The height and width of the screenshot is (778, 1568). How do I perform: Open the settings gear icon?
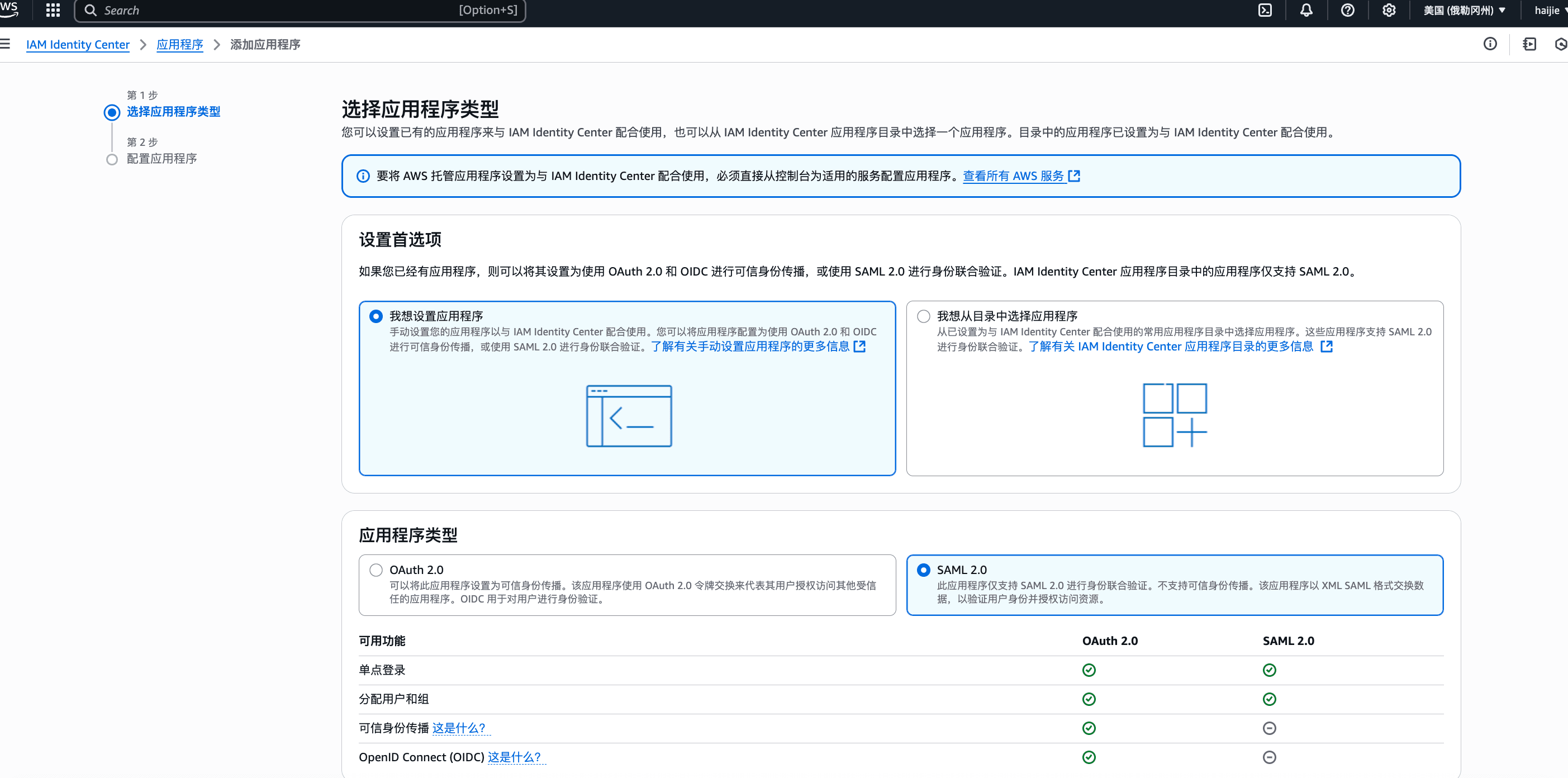tap(1389, 11)
